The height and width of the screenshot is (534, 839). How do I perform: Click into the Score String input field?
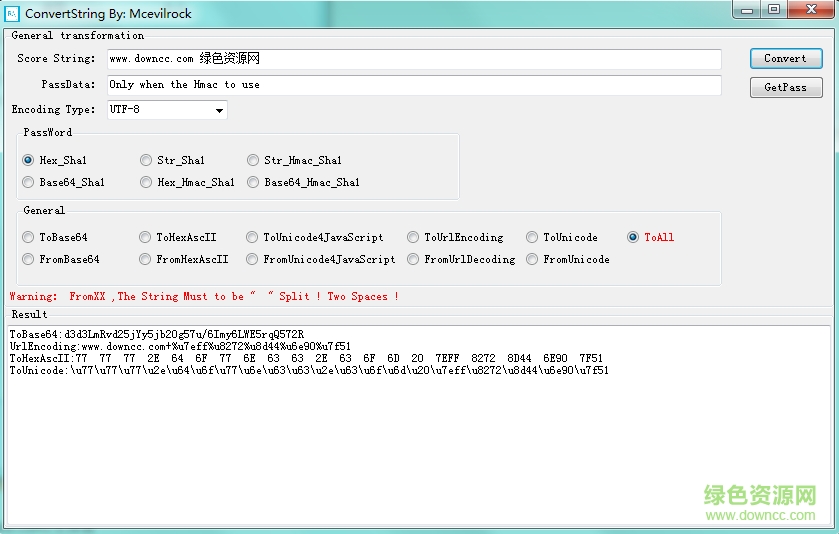(x=413, y=59)
